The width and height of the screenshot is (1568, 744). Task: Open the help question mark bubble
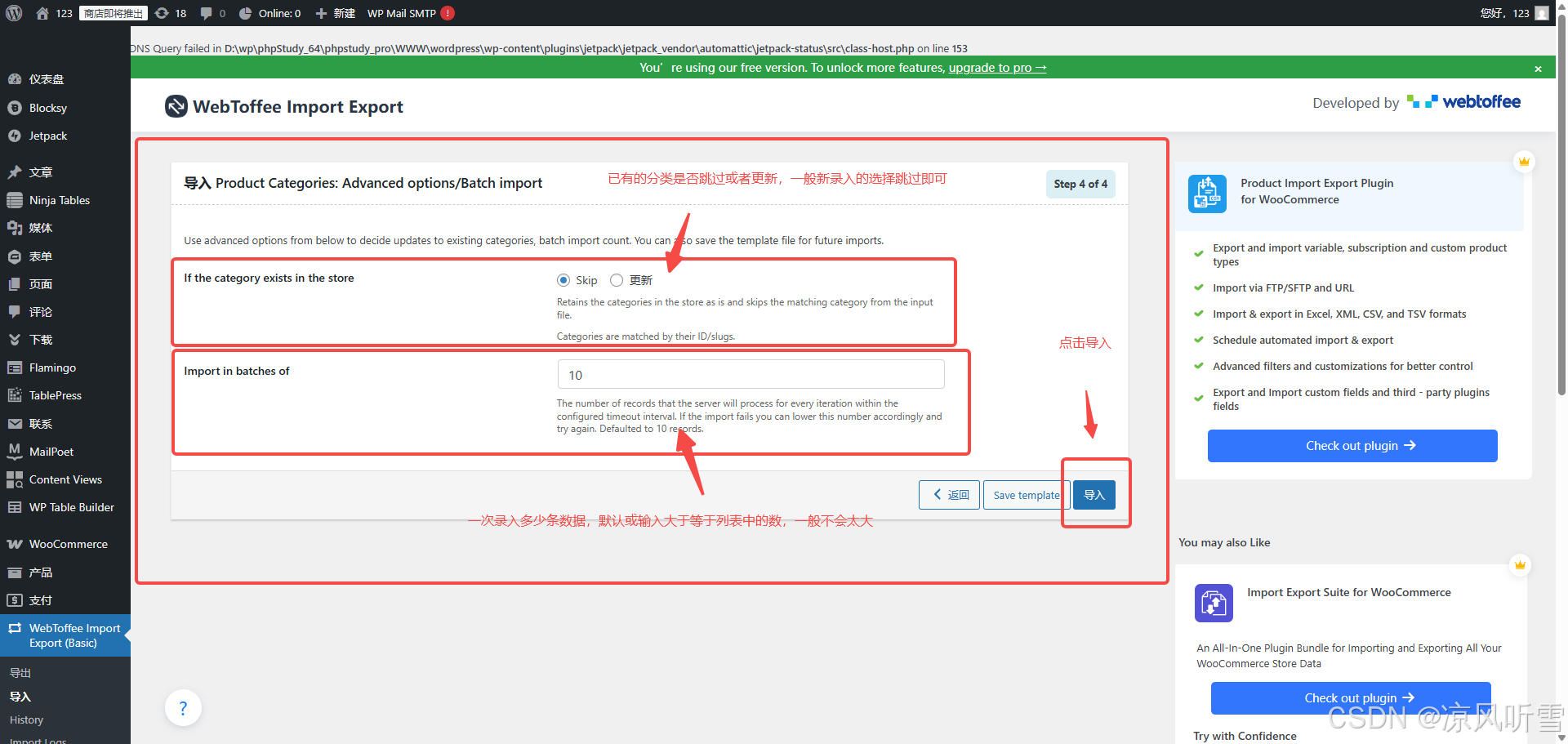[183, 708]
